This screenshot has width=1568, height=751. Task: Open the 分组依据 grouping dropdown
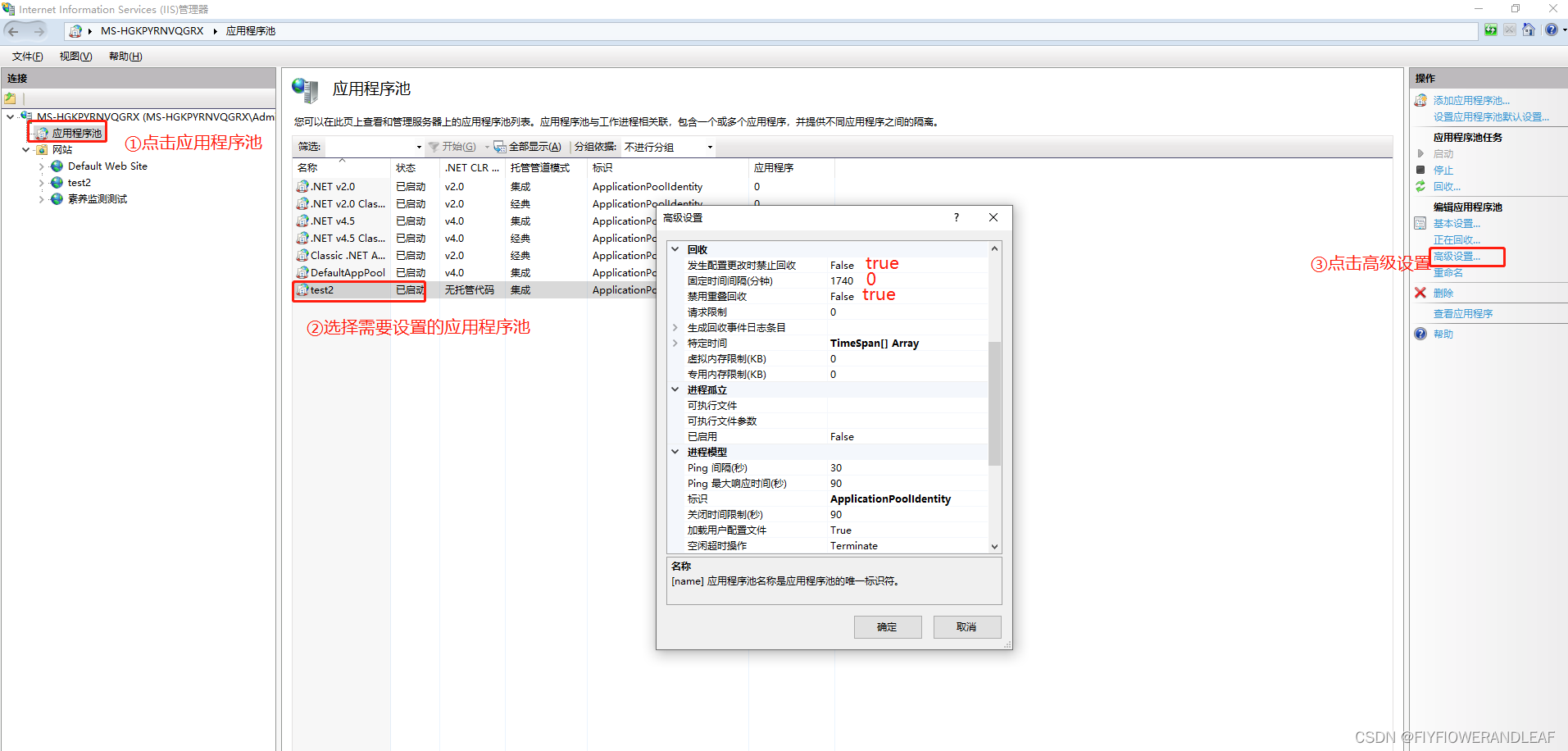[710, 147]
